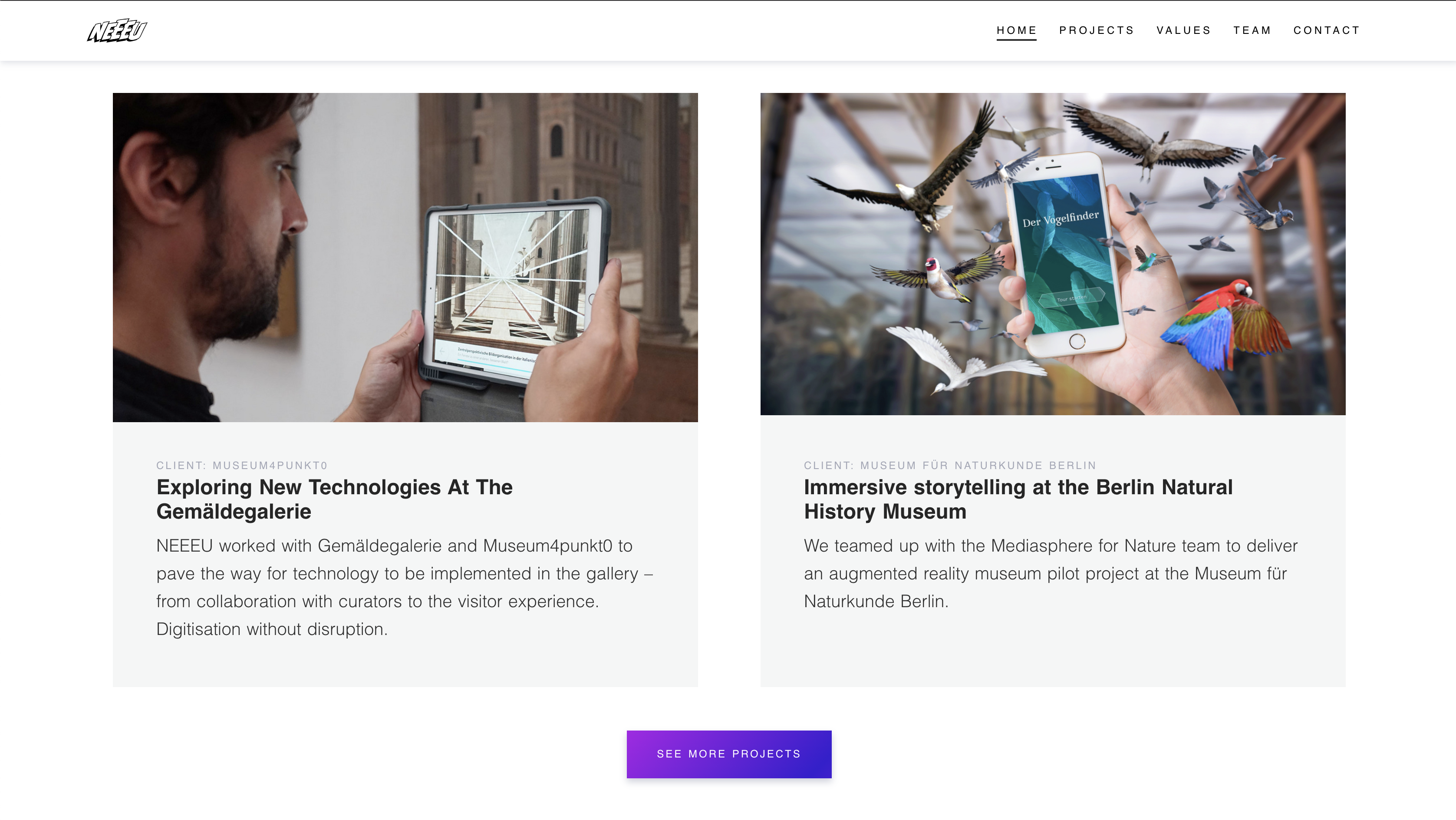Open the Projects menu item
1456x820 pixels.
[1097, 30]
